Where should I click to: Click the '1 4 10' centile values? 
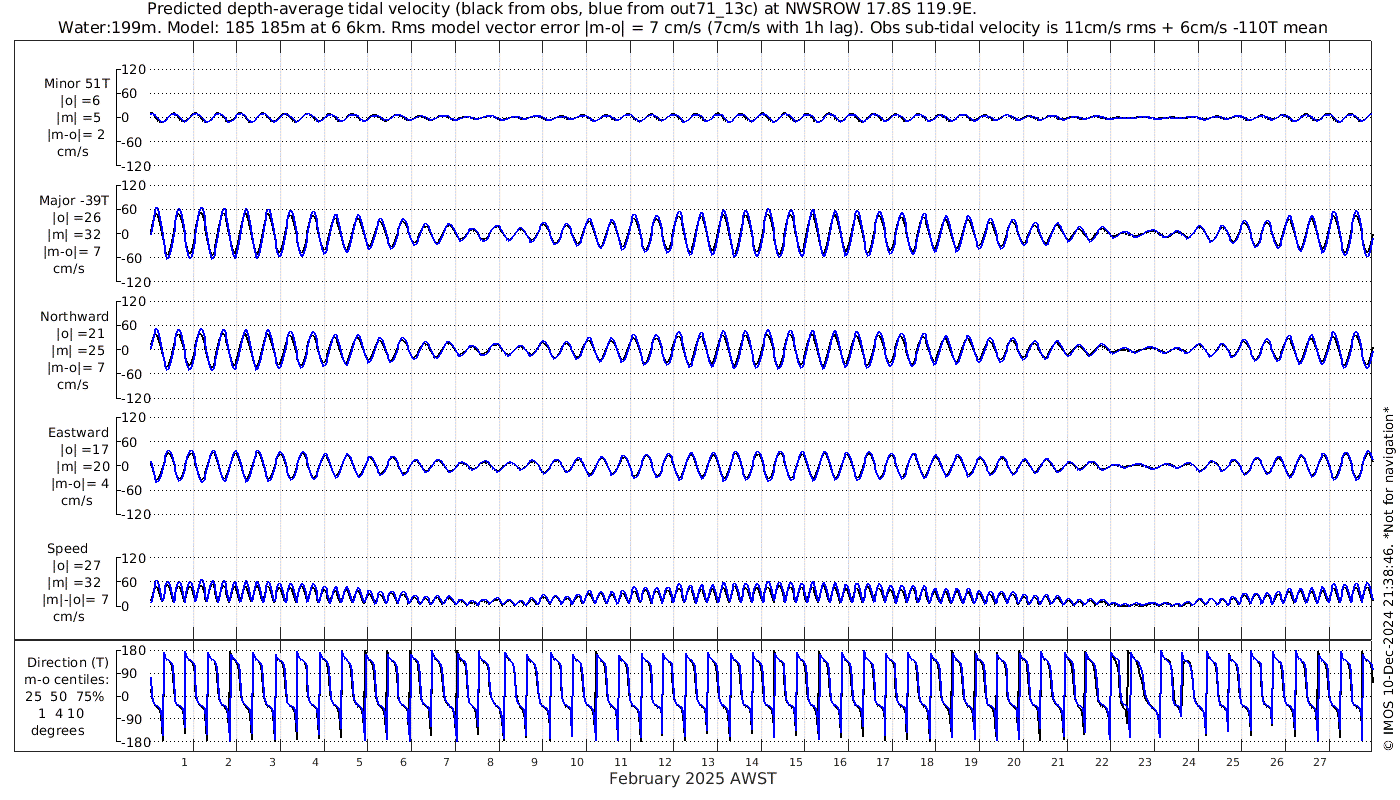point(61,713)
